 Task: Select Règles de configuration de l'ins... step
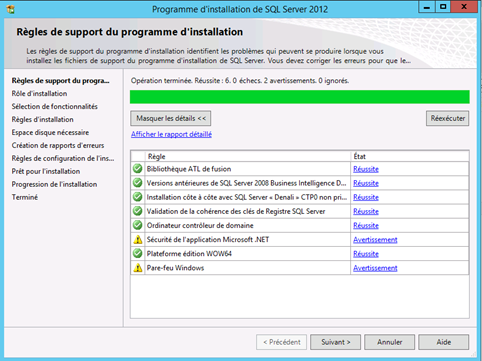click(x=63, y=159)
